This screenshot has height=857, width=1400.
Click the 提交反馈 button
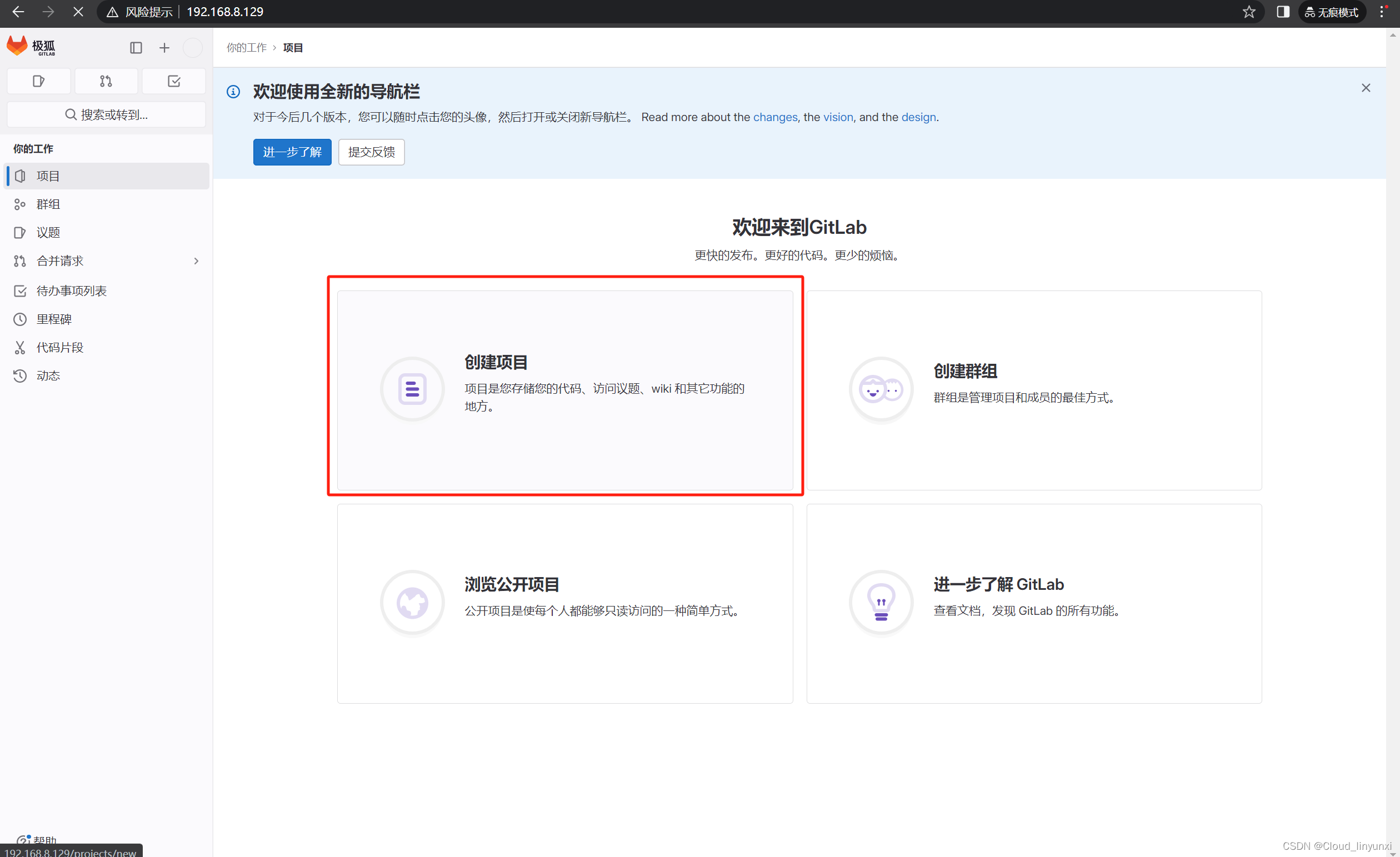pos(371,152)
